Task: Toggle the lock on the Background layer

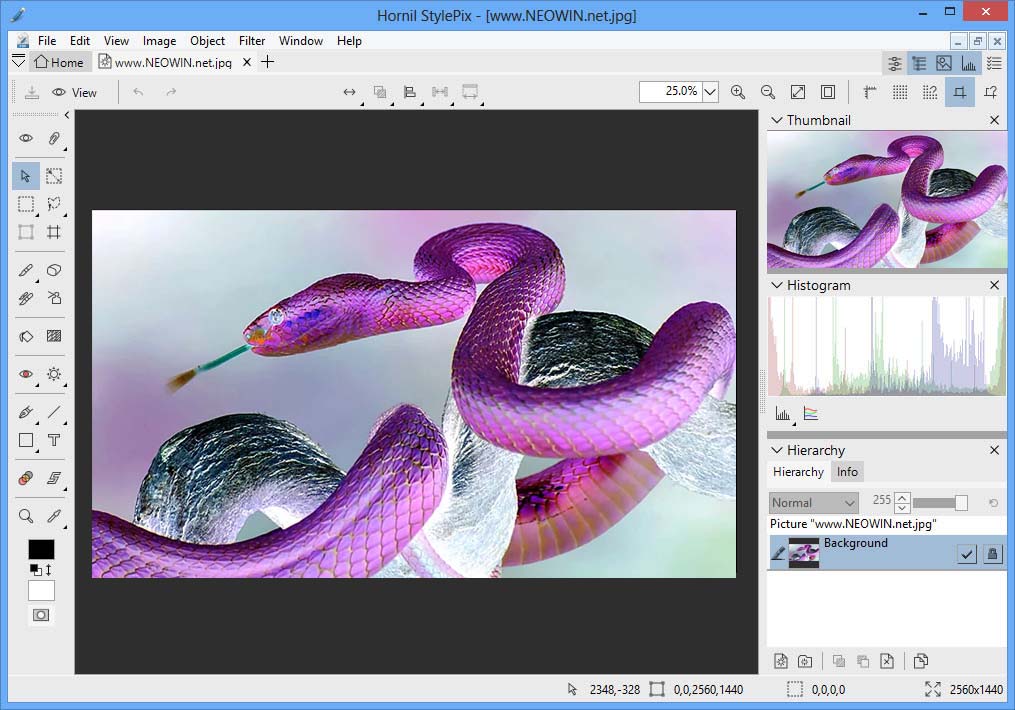Action: [x=992, y=554]
